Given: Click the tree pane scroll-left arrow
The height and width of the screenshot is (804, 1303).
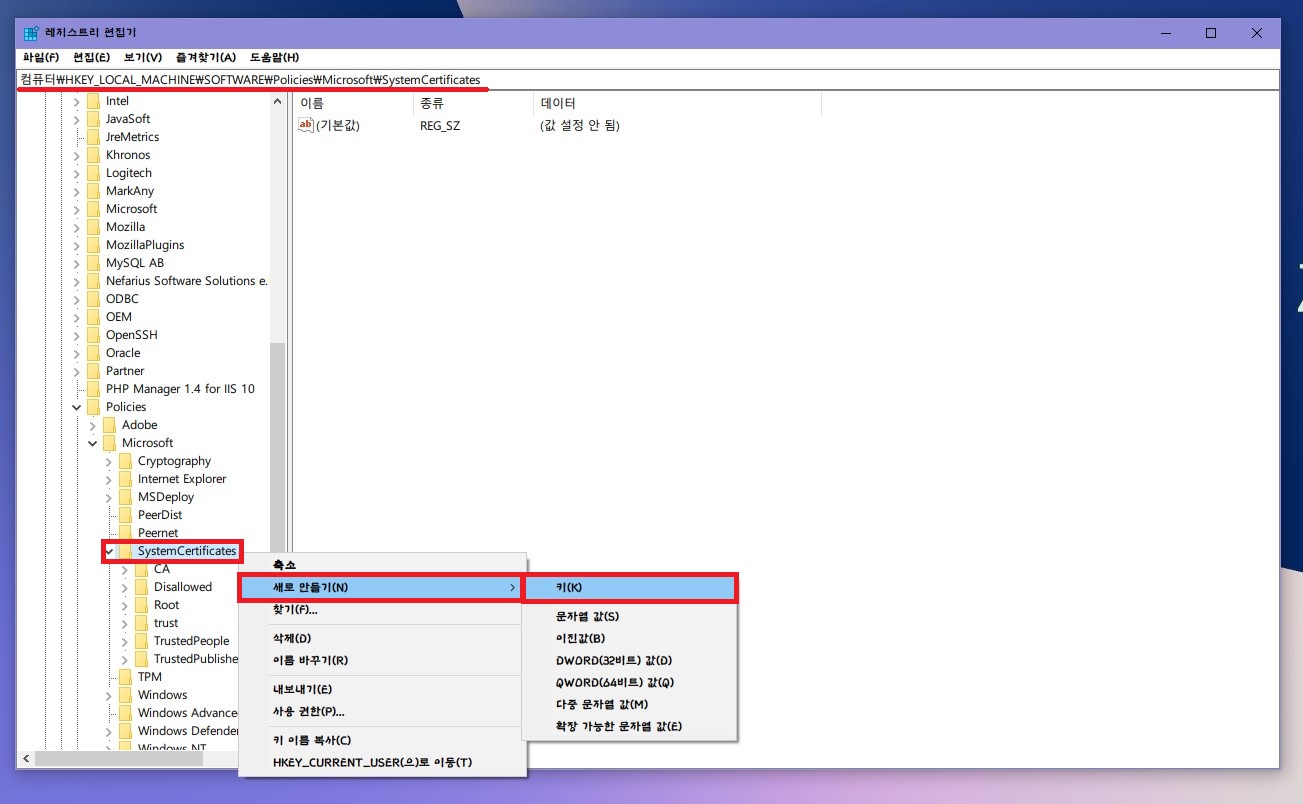Looking at the screenshot, I should pos(26,759).
